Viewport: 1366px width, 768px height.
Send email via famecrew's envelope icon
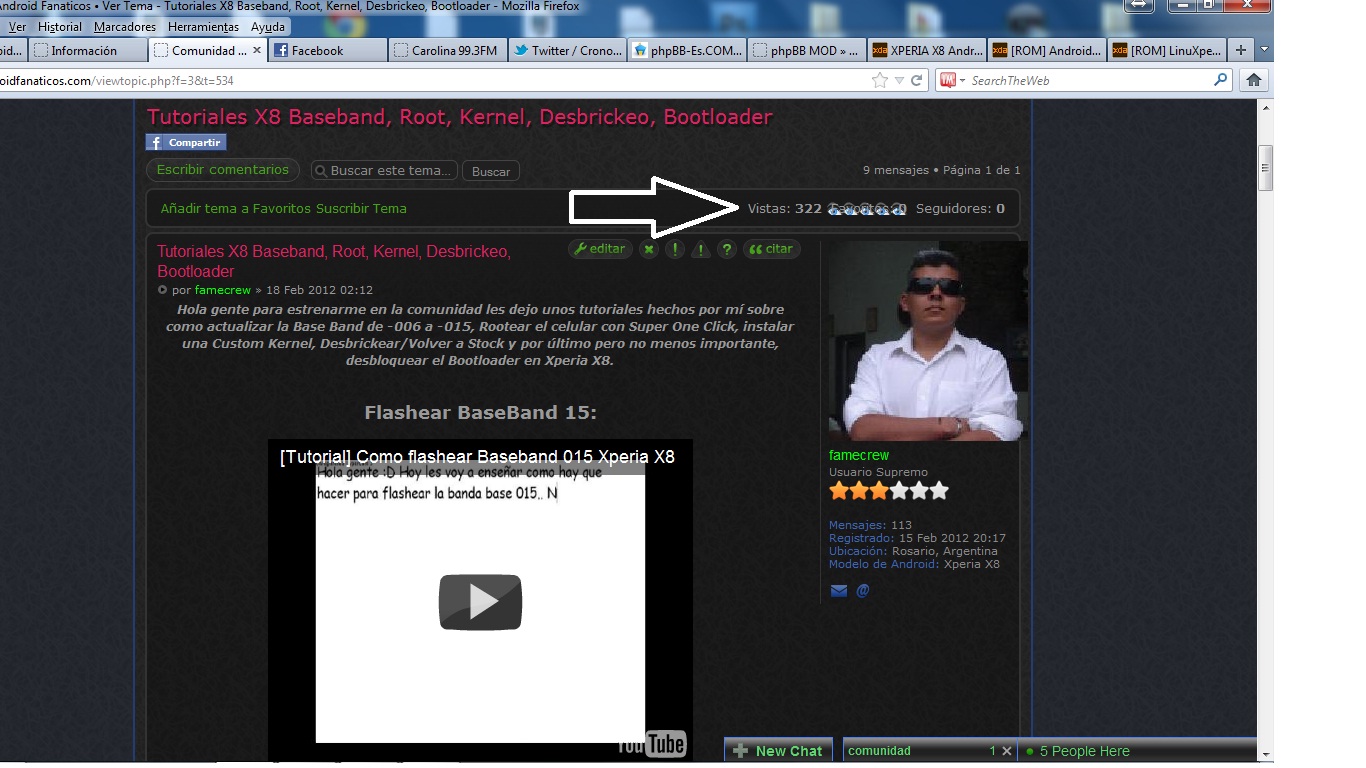(839, 591)
